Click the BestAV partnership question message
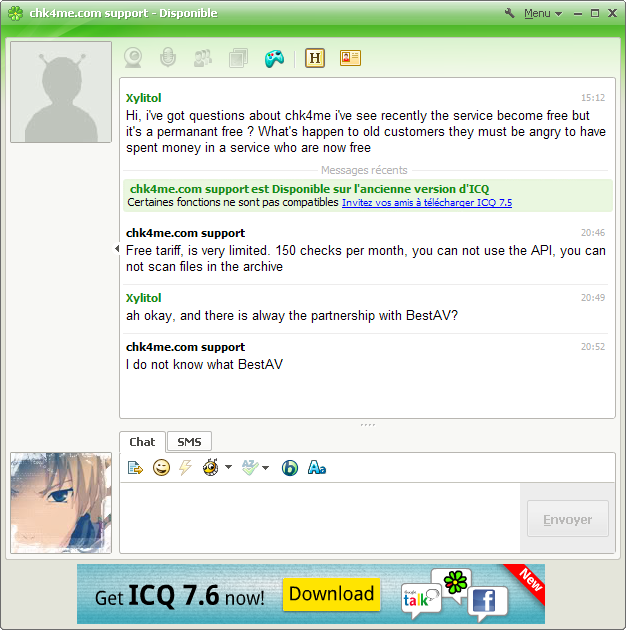This screenshot has height=630, width=626. (x=292, y=315)
